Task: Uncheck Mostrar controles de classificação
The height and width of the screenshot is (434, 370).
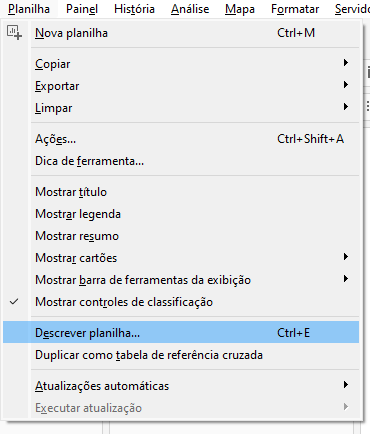Action: point(181,302)
